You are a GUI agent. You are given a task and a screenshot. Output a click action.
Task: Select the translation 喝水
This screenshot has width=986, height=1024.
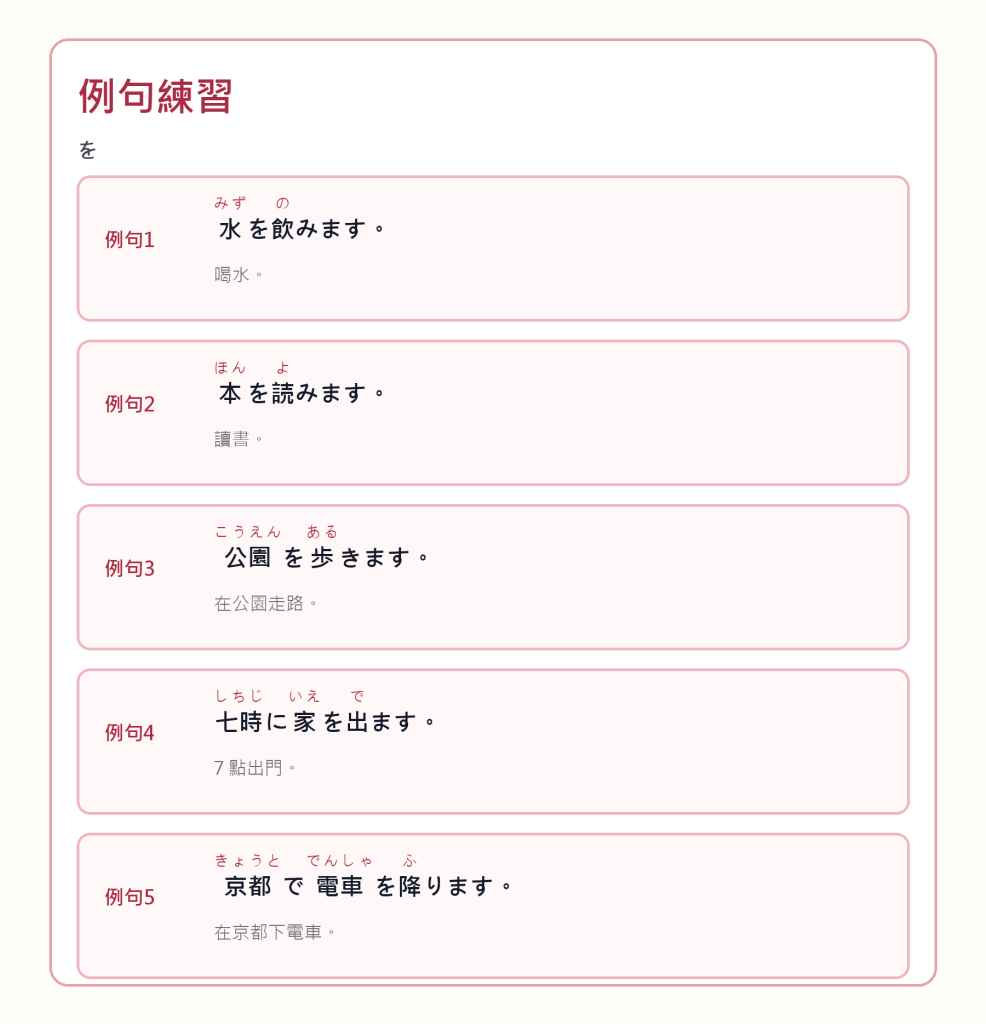point(238,274)
